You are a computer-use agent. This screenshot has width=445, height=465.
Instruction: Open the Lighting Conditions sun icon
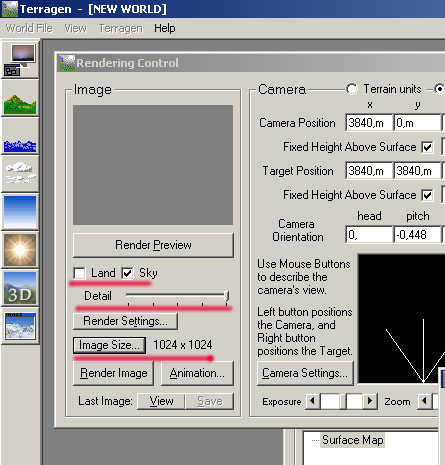point(20,250)
